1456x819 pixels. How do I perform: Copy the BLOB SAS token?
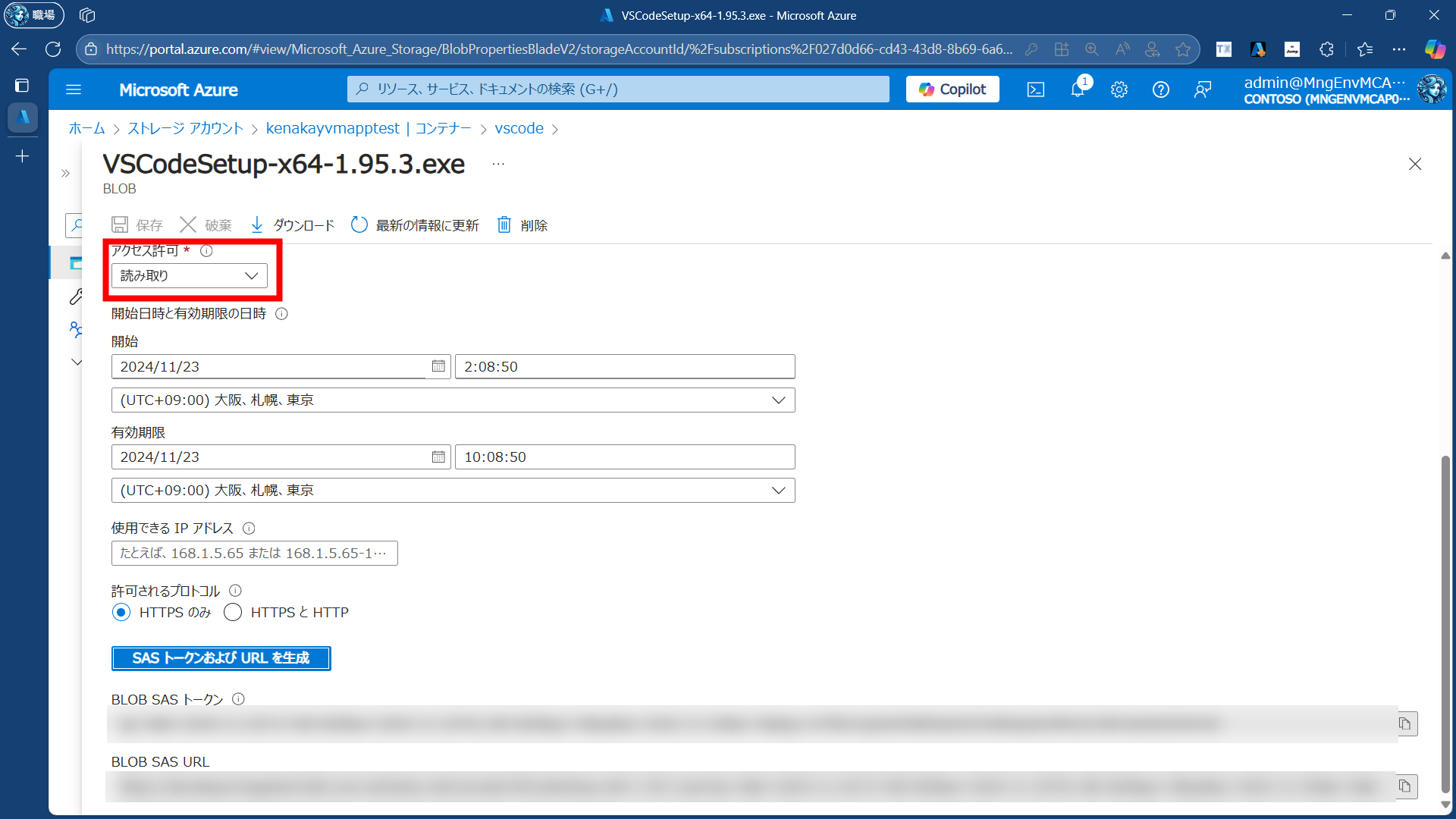1405,723
